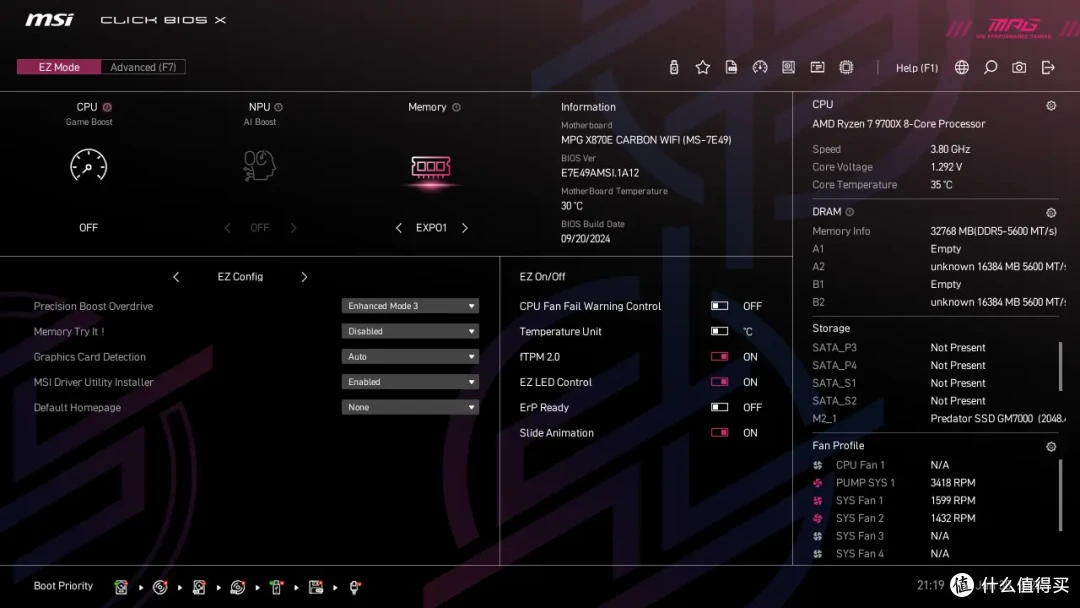Open CPU panel settings gear

coord(1051,105)
